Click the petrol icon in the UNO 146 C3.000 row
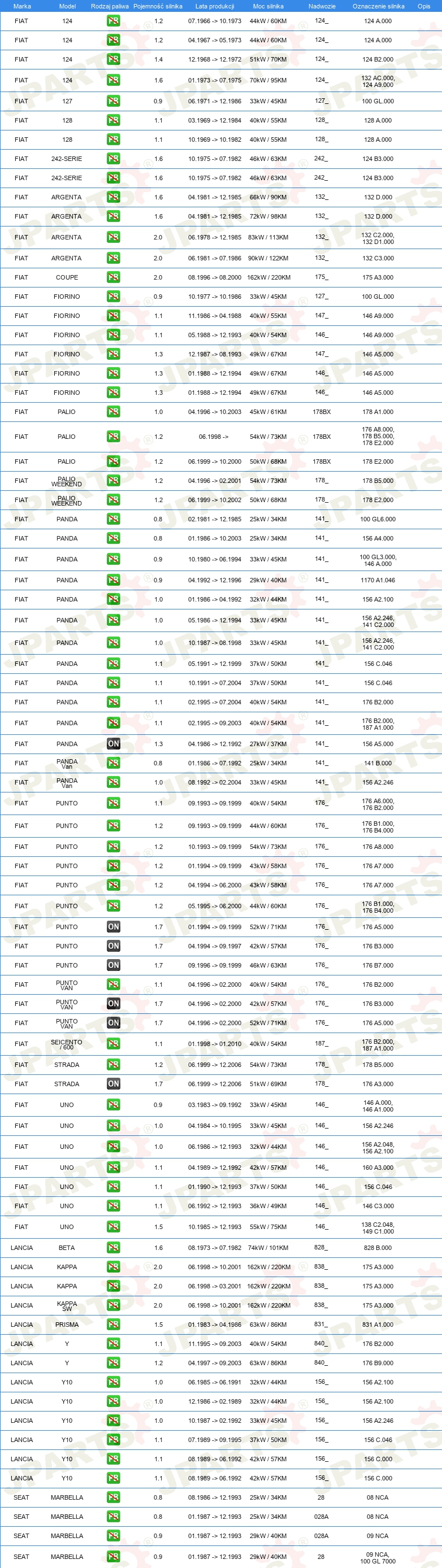Viewport: 442px width, 1568px height. tap(113, 1206)
